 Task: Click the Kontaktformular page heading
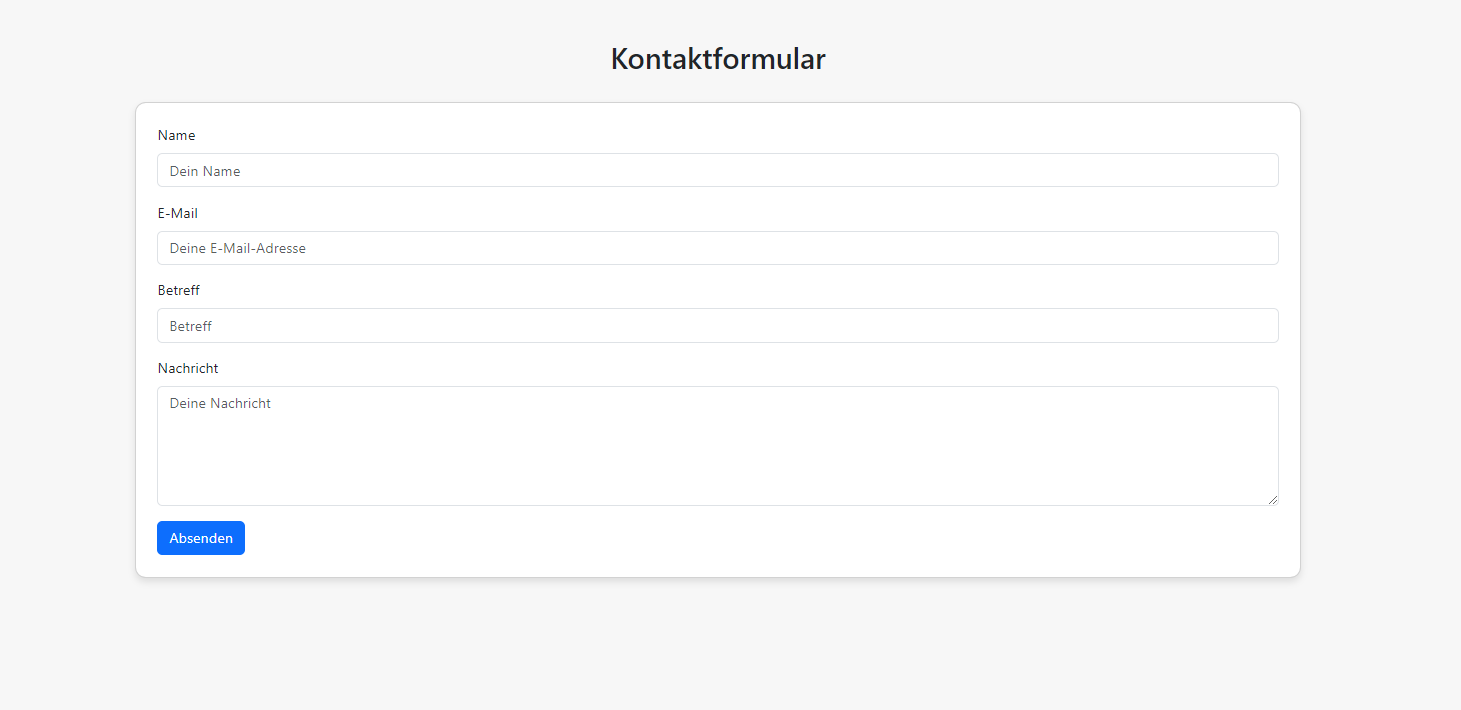(x=718, y=59)
